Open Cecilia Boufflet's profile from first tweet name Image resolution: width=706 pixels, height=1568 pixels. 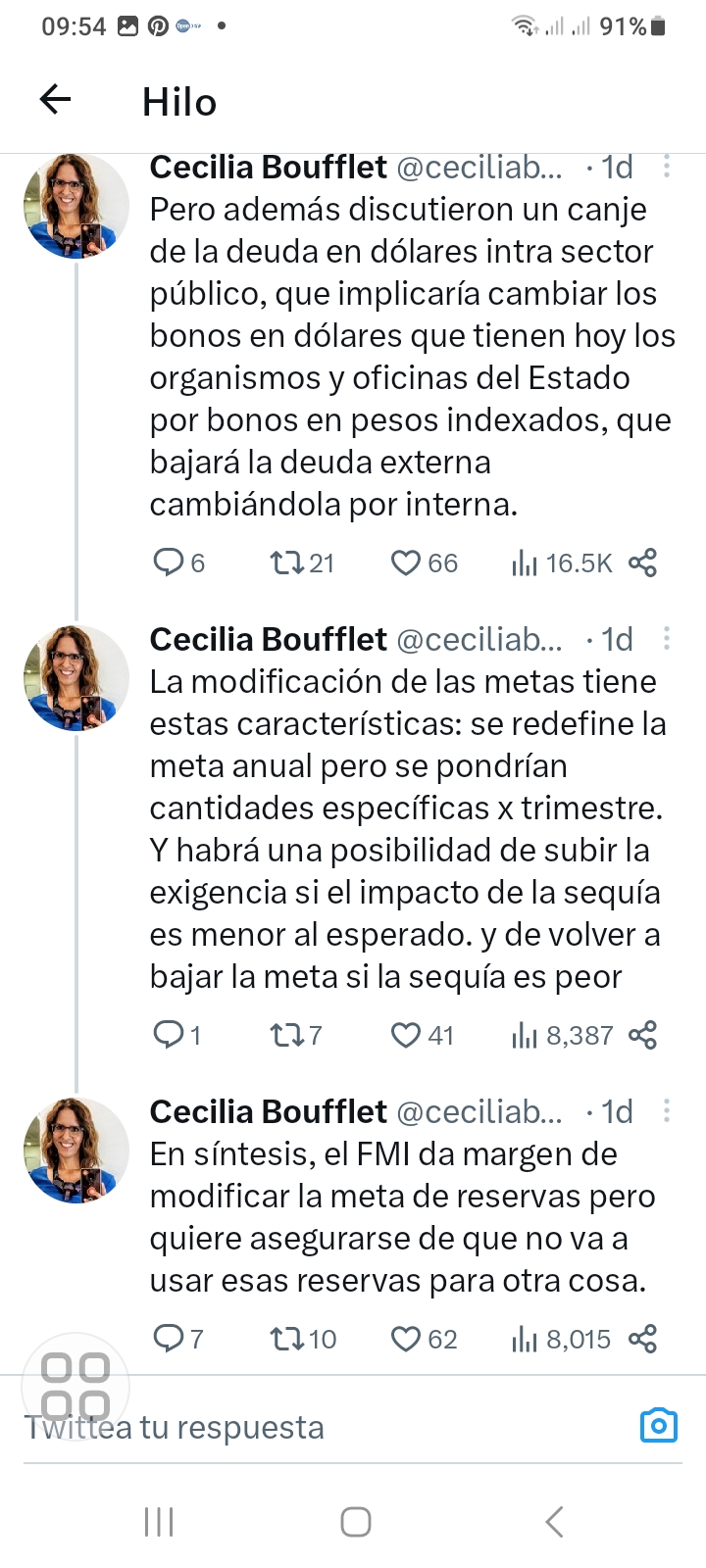268,168
